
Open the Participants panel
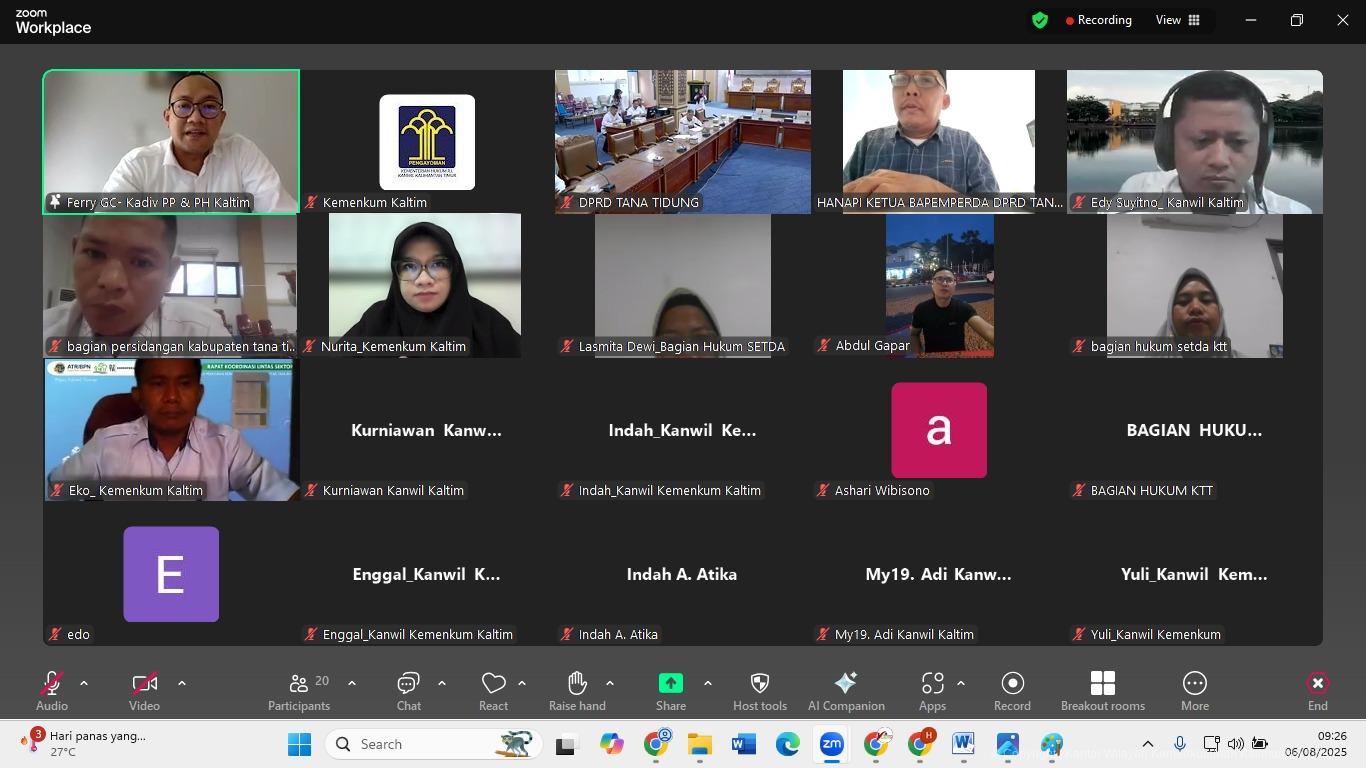pos(298,691)
